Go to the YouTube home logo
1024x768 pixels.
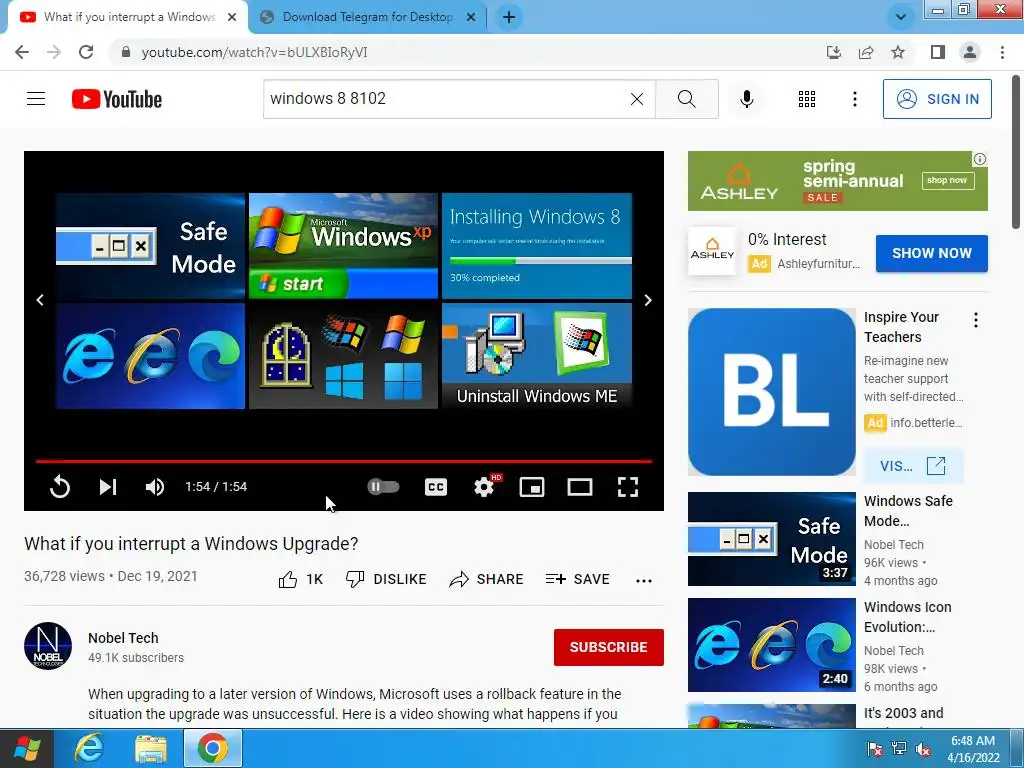pos(117,99)
